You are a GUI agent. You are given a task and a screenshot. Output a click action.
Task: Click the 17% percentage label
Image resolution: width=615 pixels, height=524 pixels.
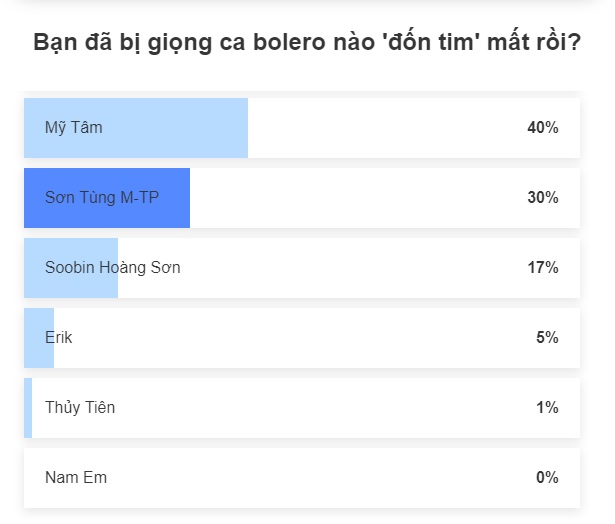[x=542, y=268]
